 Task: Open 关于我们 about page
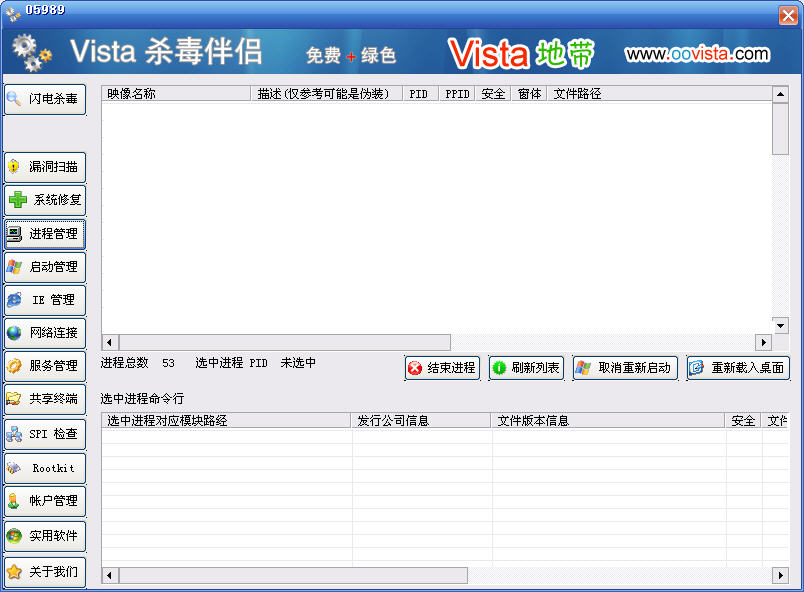[x=45, y=573]
